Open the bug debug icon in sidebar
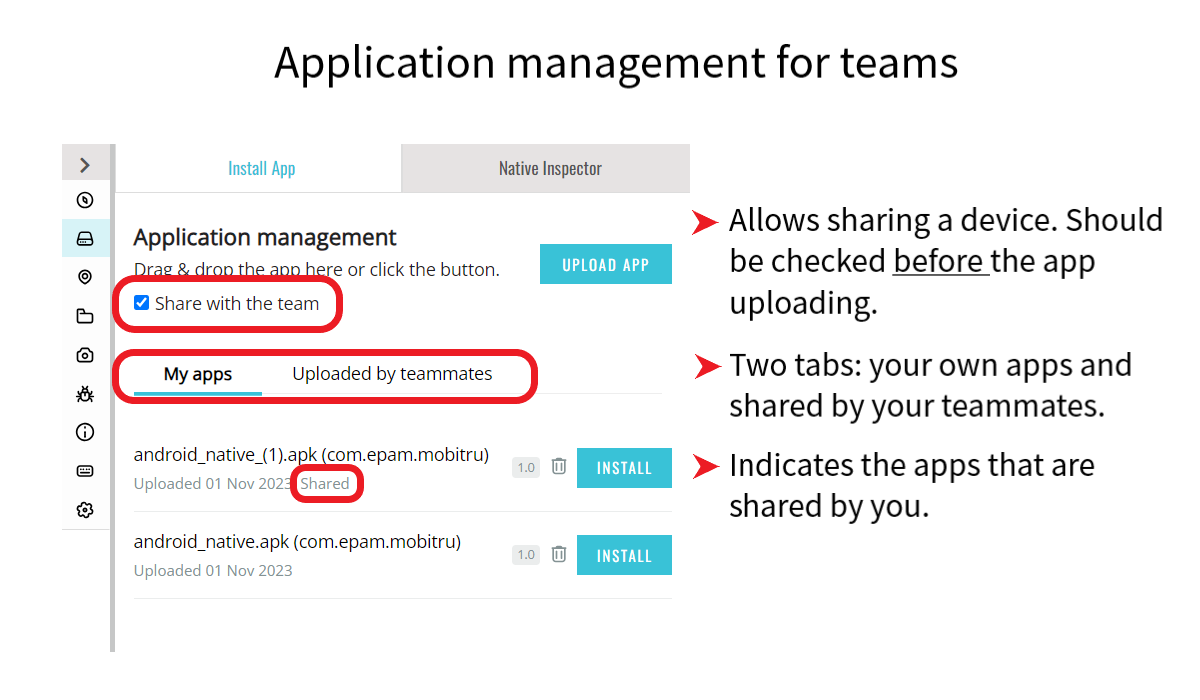The height and width of the screenshot is (700, 1200). [x=85, y=394]
